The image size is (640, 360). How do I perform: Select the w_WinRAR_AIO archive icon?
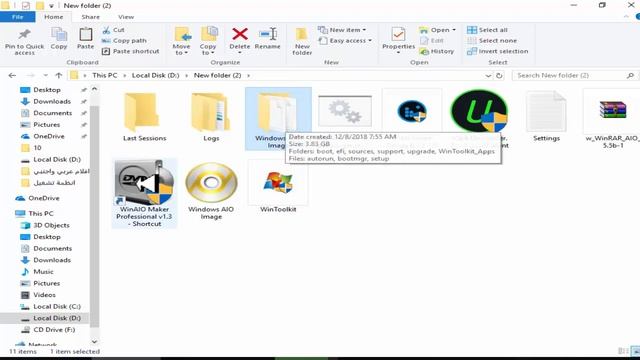coord(613,119)
